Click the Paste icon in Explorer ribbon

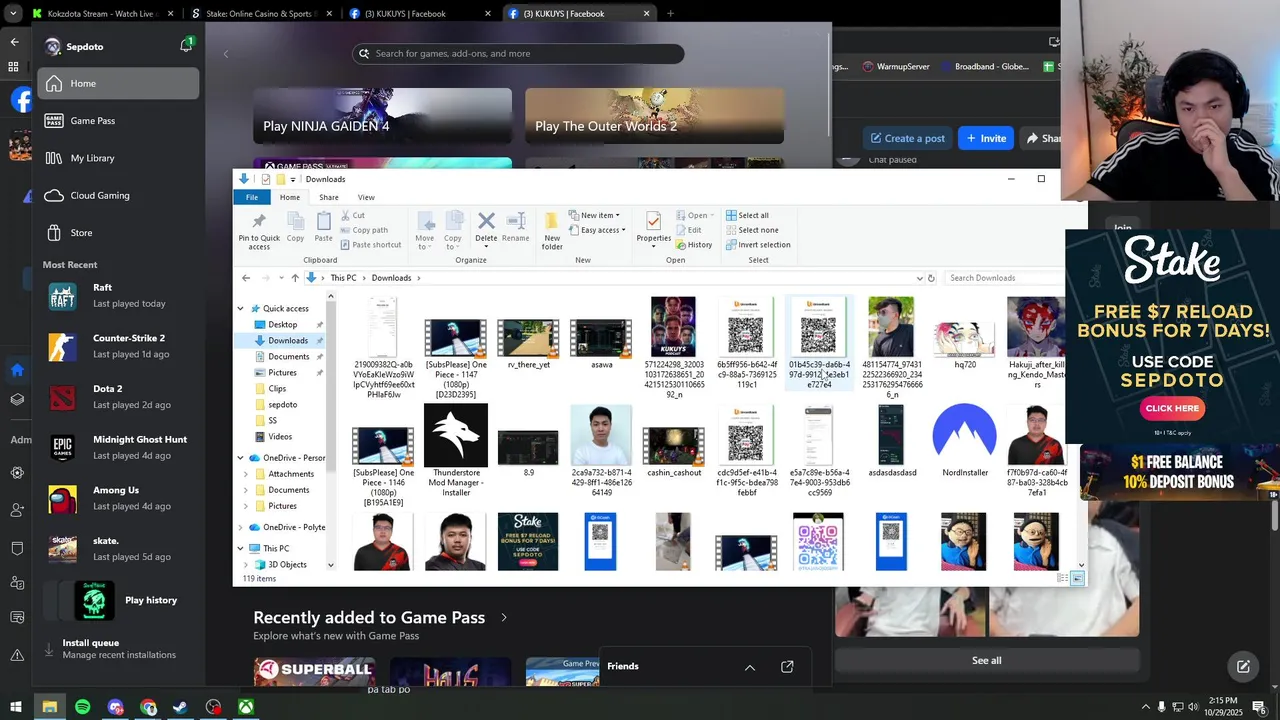323,227
